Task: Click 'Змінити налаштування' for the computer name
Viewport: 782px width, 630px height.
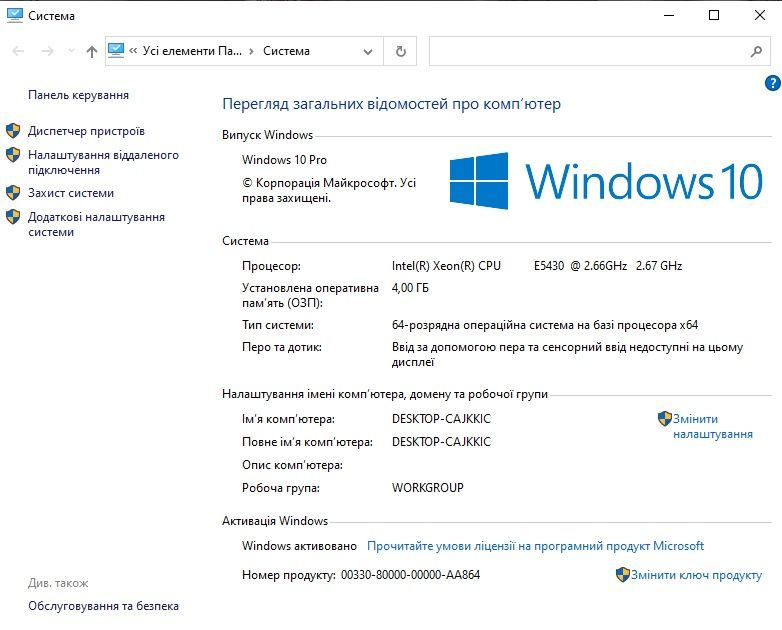Action: pos(713,426)
